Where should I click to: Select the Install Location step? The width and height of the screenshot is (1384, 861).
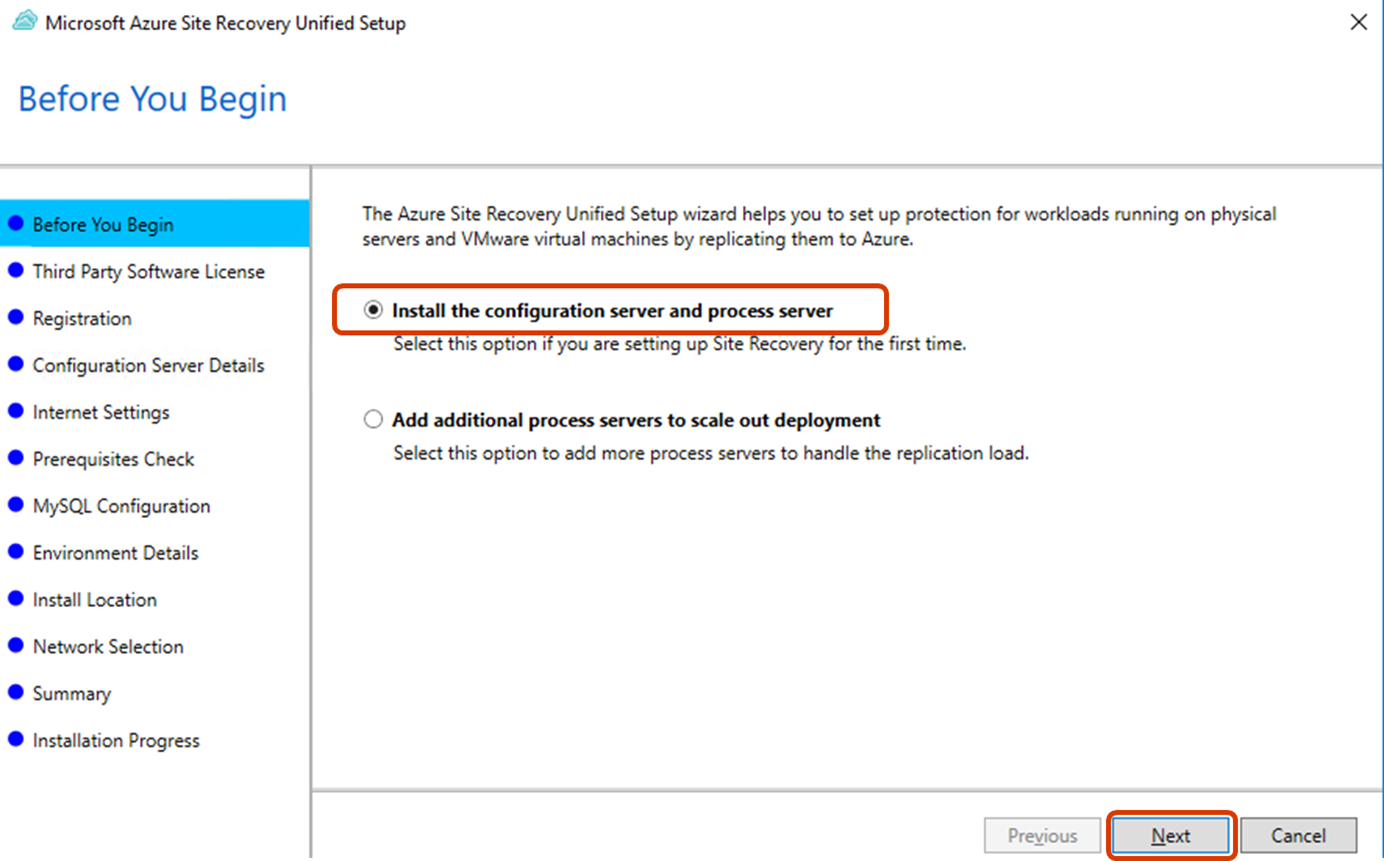[x=95, y=599]
